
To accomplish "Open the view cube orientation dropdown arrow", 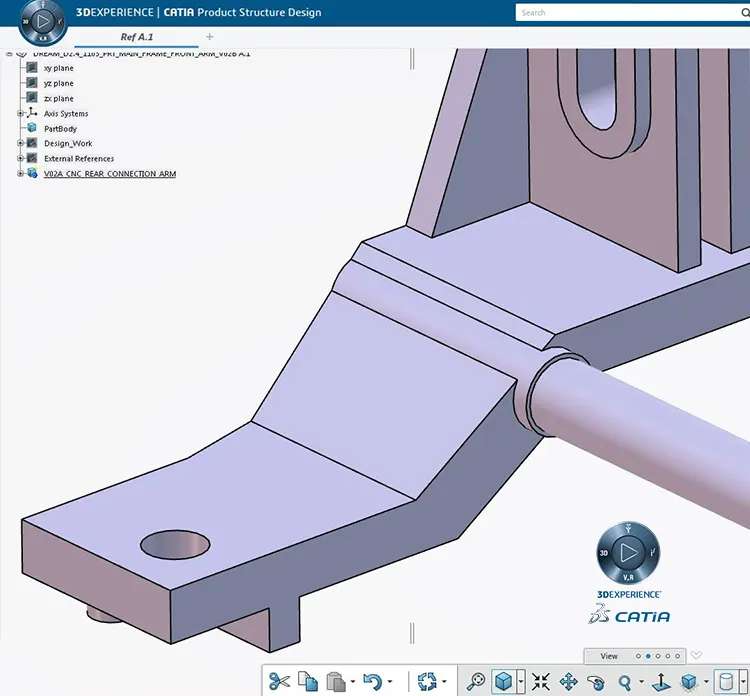I will coord(521,681).
